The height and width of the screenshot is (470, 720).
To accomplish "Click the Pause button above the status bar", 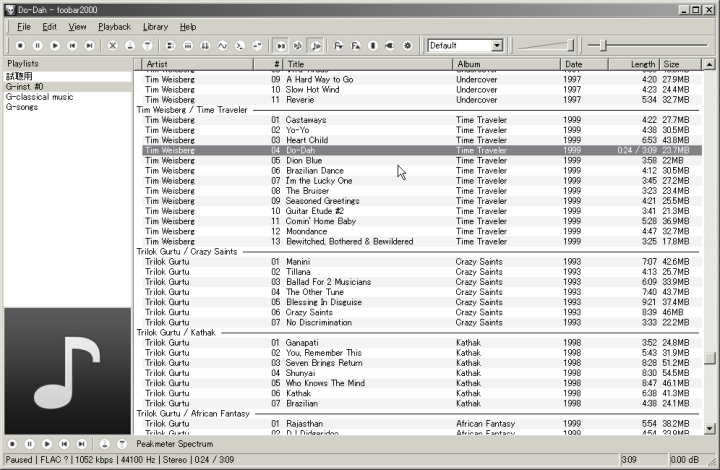I will [x=29, y=444].
